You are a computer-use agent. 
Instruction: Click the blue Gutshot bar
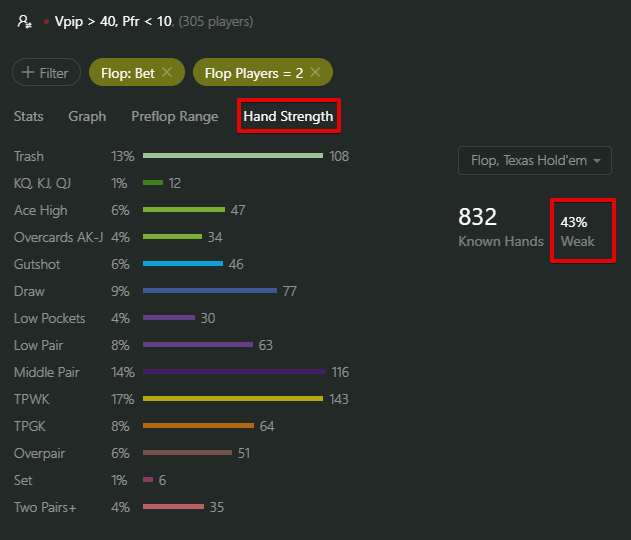pos(183,264)
